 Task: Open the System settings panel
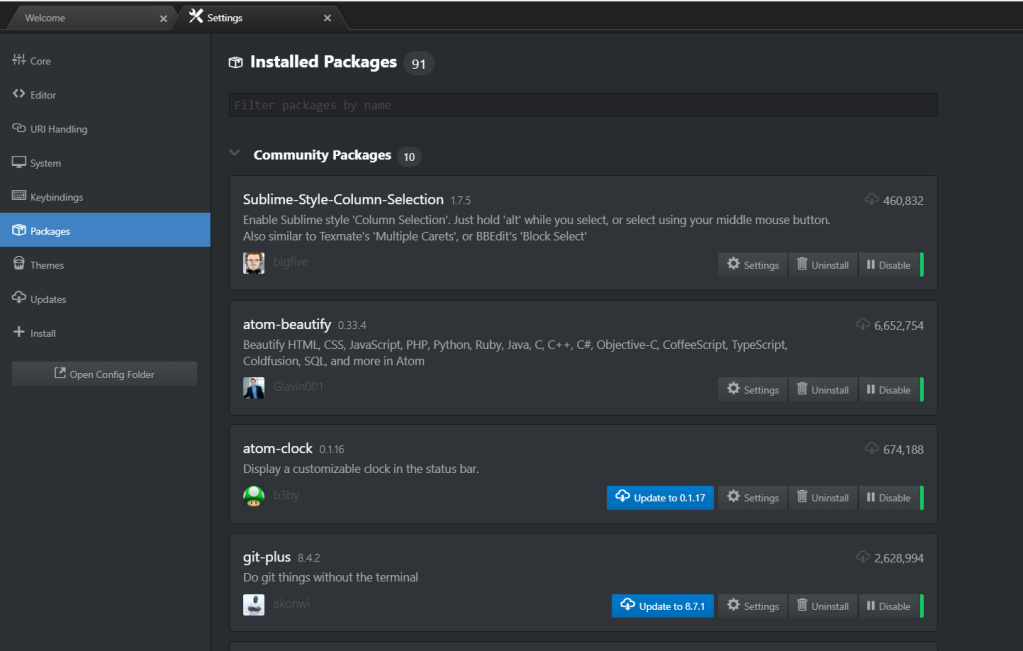(x=45, y=163)
